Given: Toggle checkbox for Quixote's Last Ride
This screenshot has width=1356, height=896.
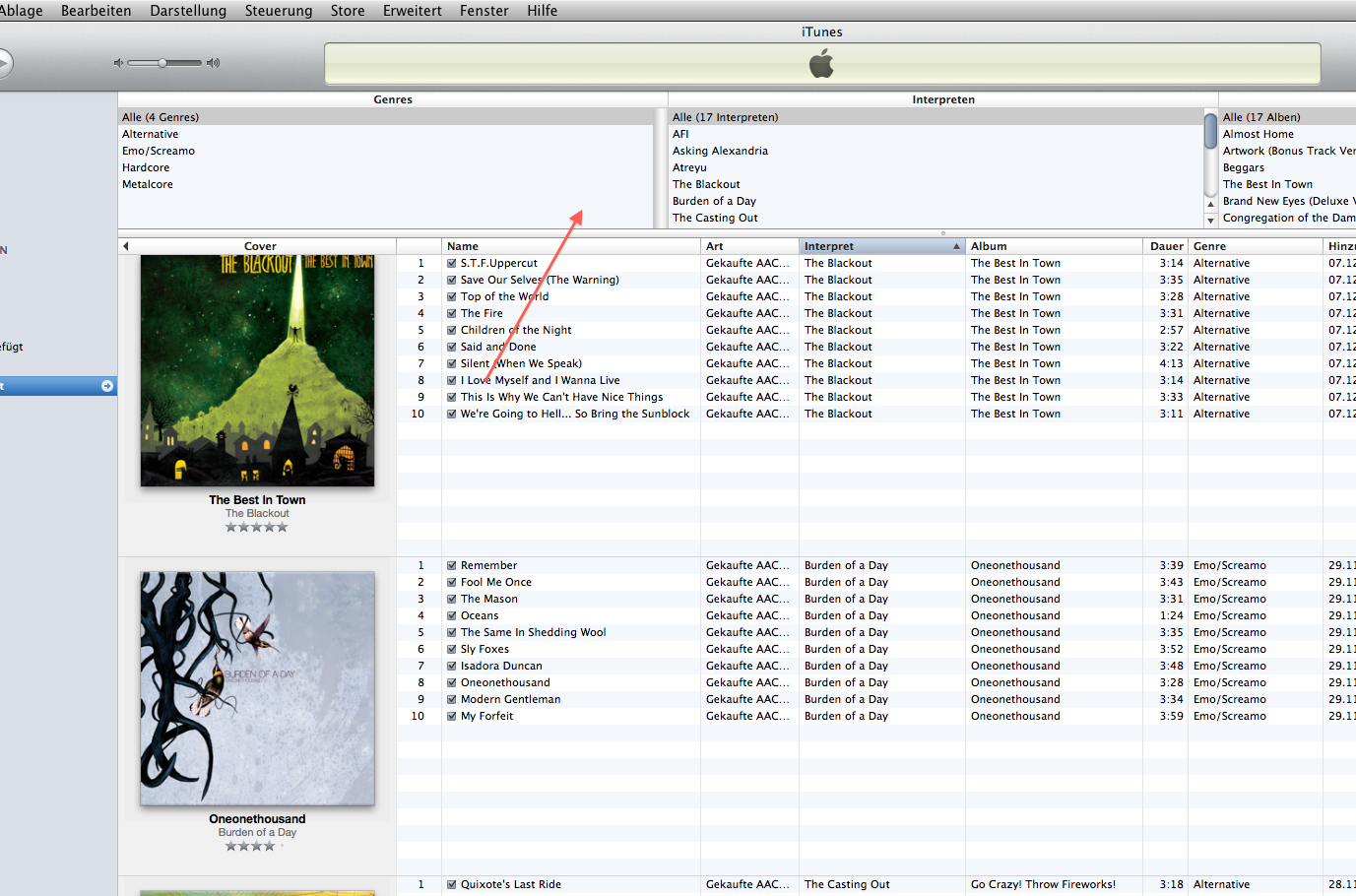Looking at the screenshot, I should (x=451, y=885).
